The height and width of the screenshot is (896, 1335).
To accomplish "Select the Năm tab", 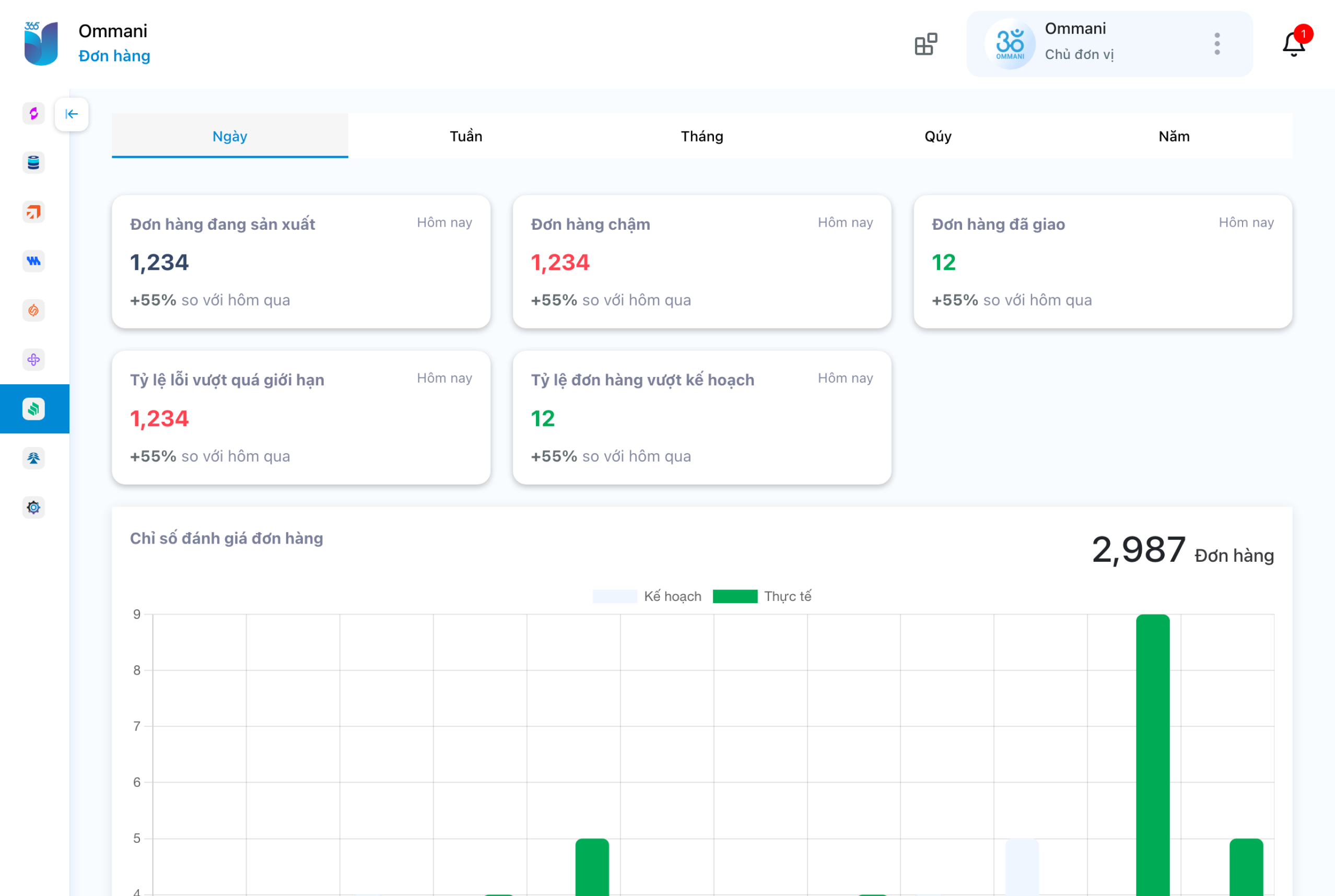I will (1174, 136).
